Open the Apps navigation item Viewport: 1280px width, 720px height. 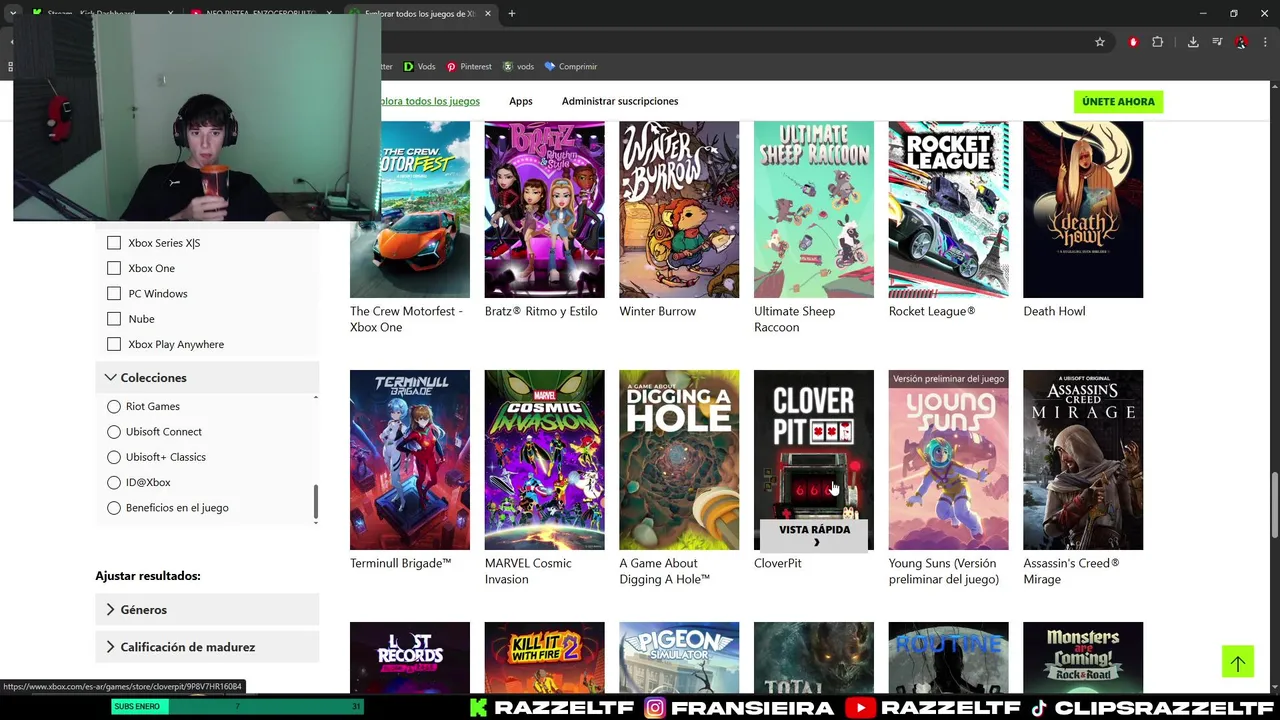(521, 101)
